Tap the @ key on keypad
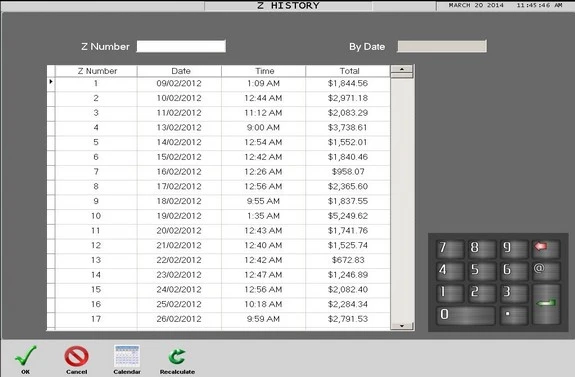Viewport: 575px width, 377px height. click(x=546, y=271)
